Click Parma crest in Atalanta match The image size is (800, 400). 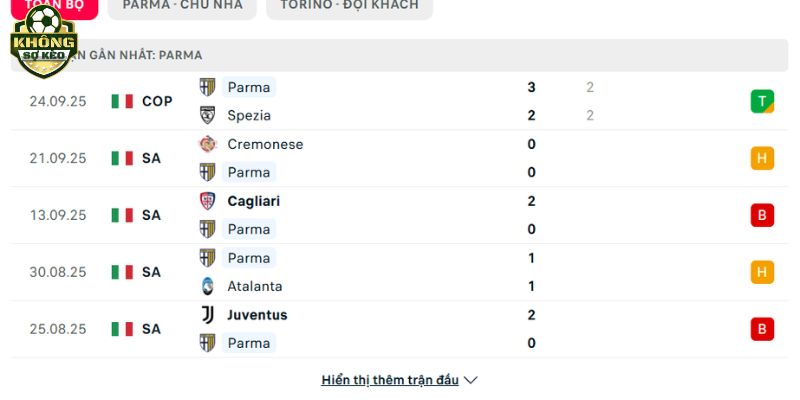click(207, 258)
